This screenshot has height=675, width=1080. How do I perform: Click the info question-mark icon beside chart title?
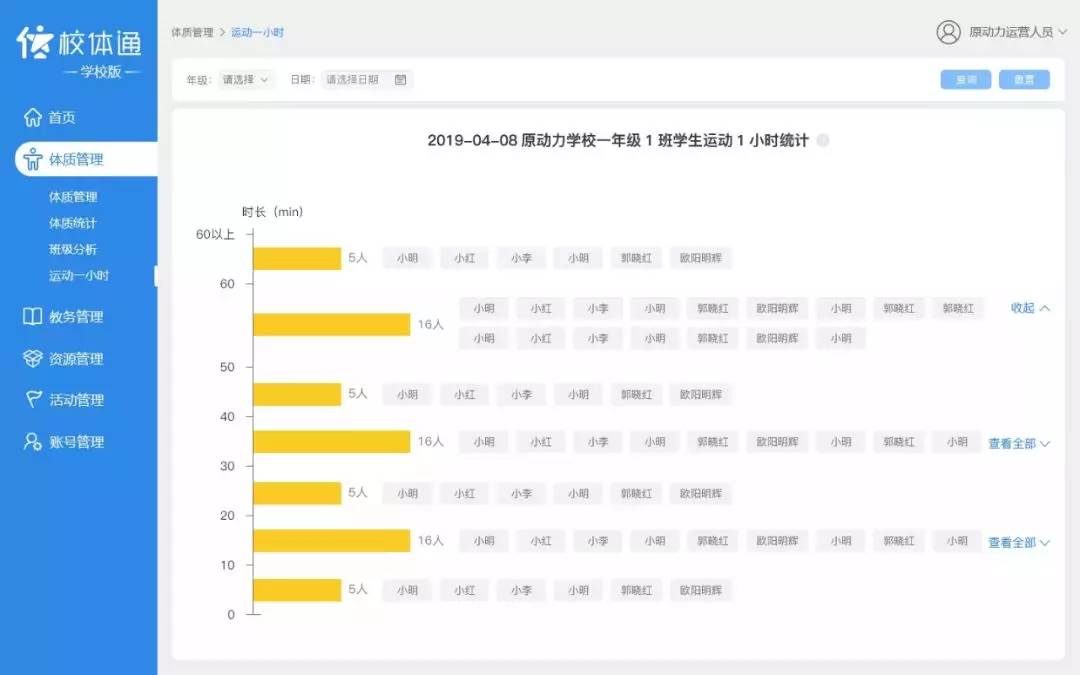823,141
